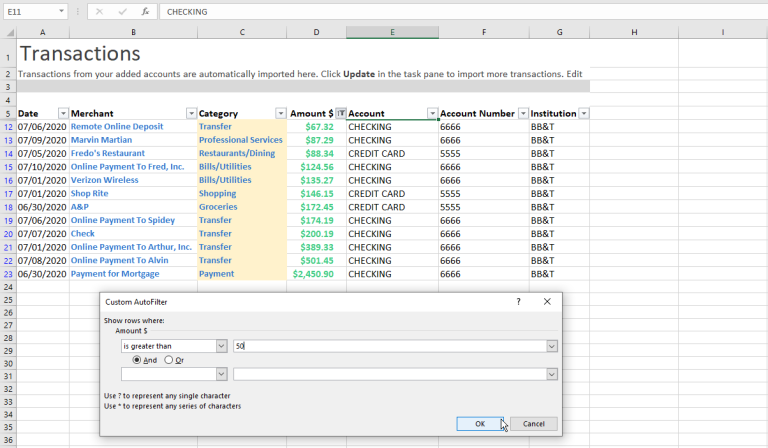Select the Or radio button
The width and height of the screenshot is (768, 448).
(168, 360)
